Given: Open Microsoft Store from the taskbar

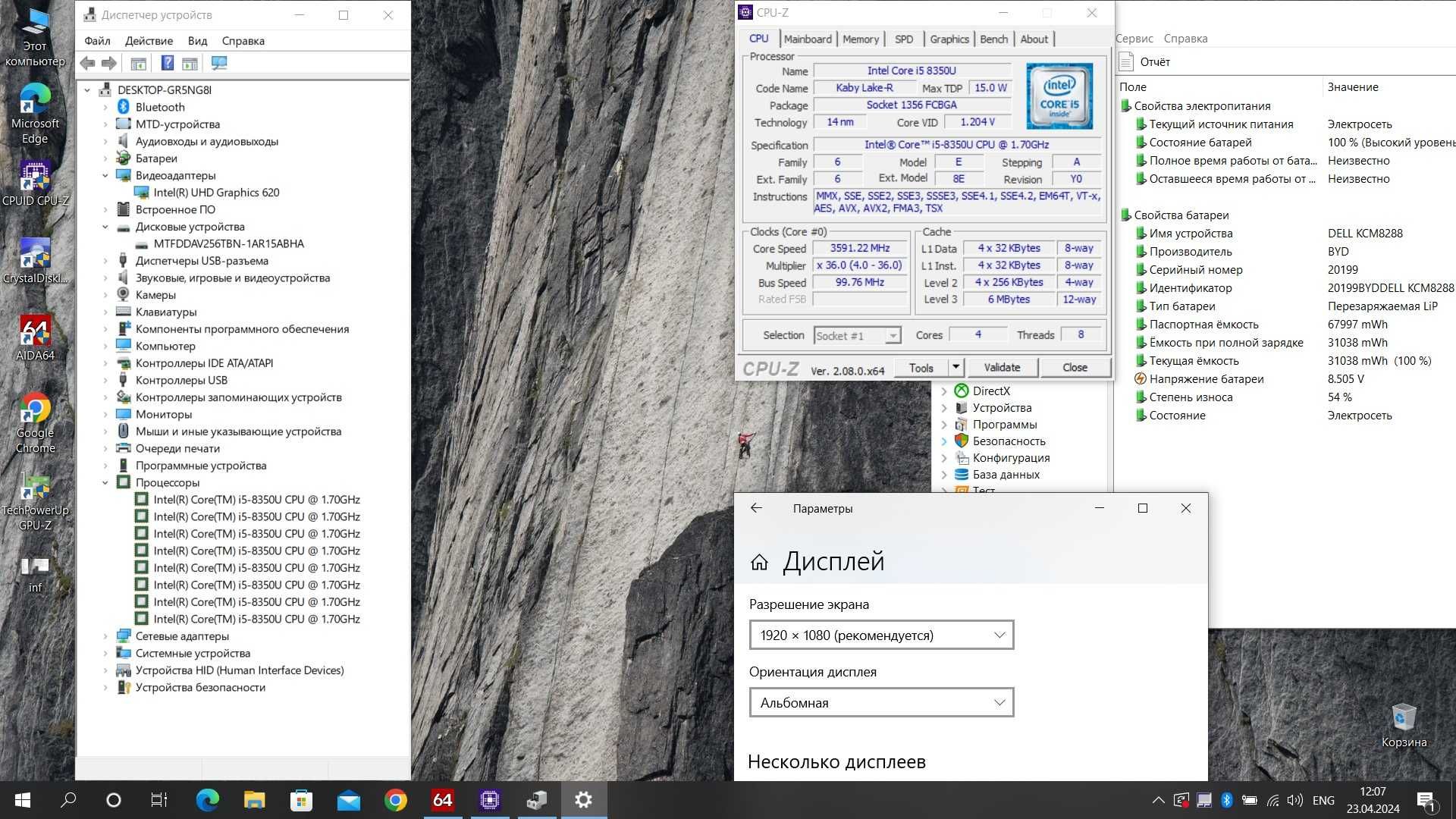Looking at the screenshot, I should click(x=301, y=800).
